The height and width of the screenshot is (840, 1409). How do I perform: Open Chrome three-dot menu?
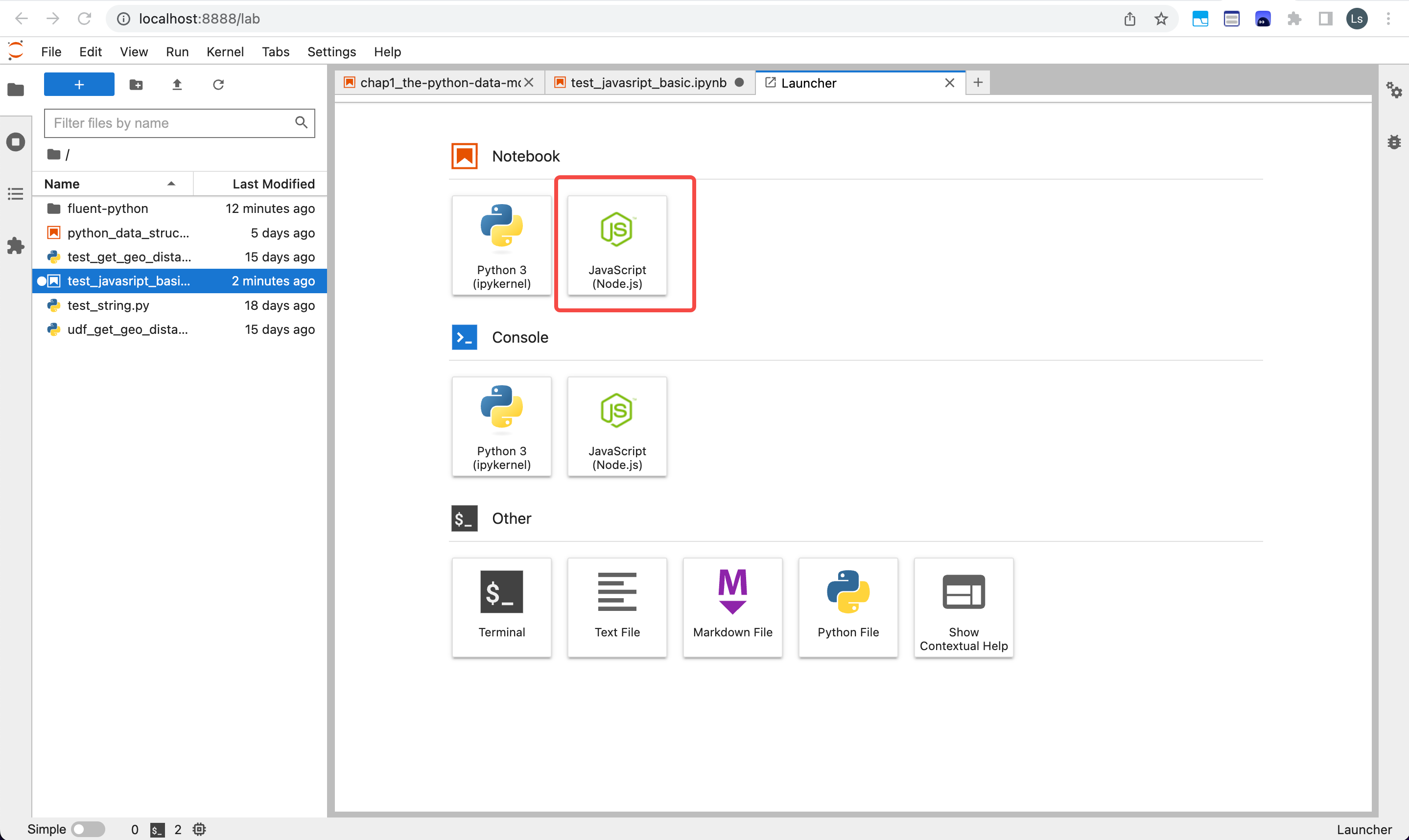tap(1388, 19)
